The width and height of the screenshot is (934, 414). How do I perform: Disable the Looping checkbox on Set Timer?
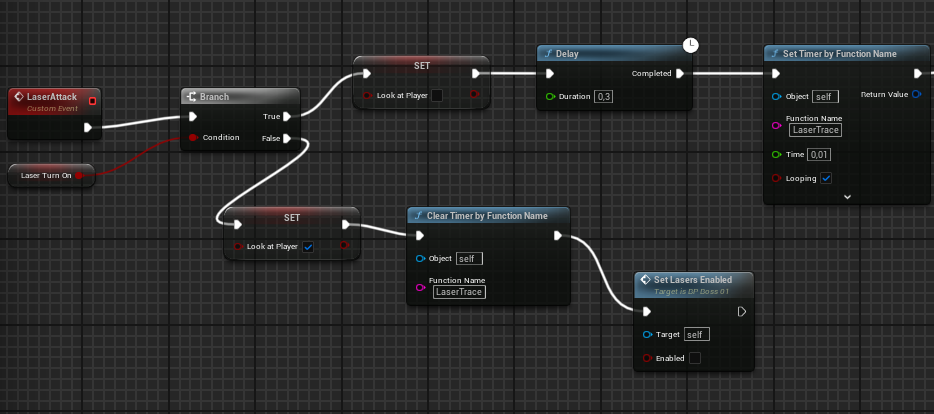(x=825, y=178)
